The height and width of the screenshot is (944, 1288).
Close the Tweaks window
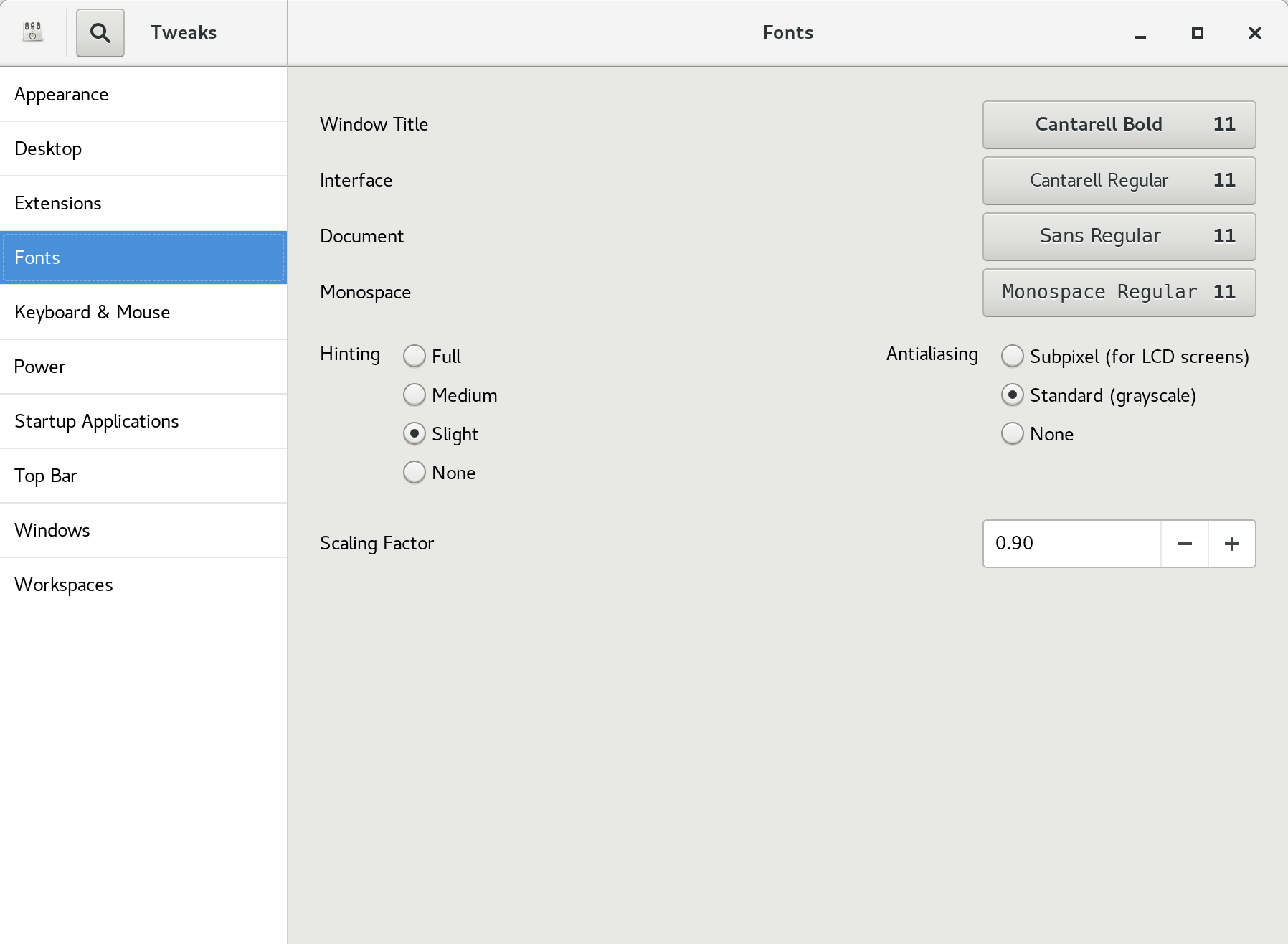click(1254, 33)
